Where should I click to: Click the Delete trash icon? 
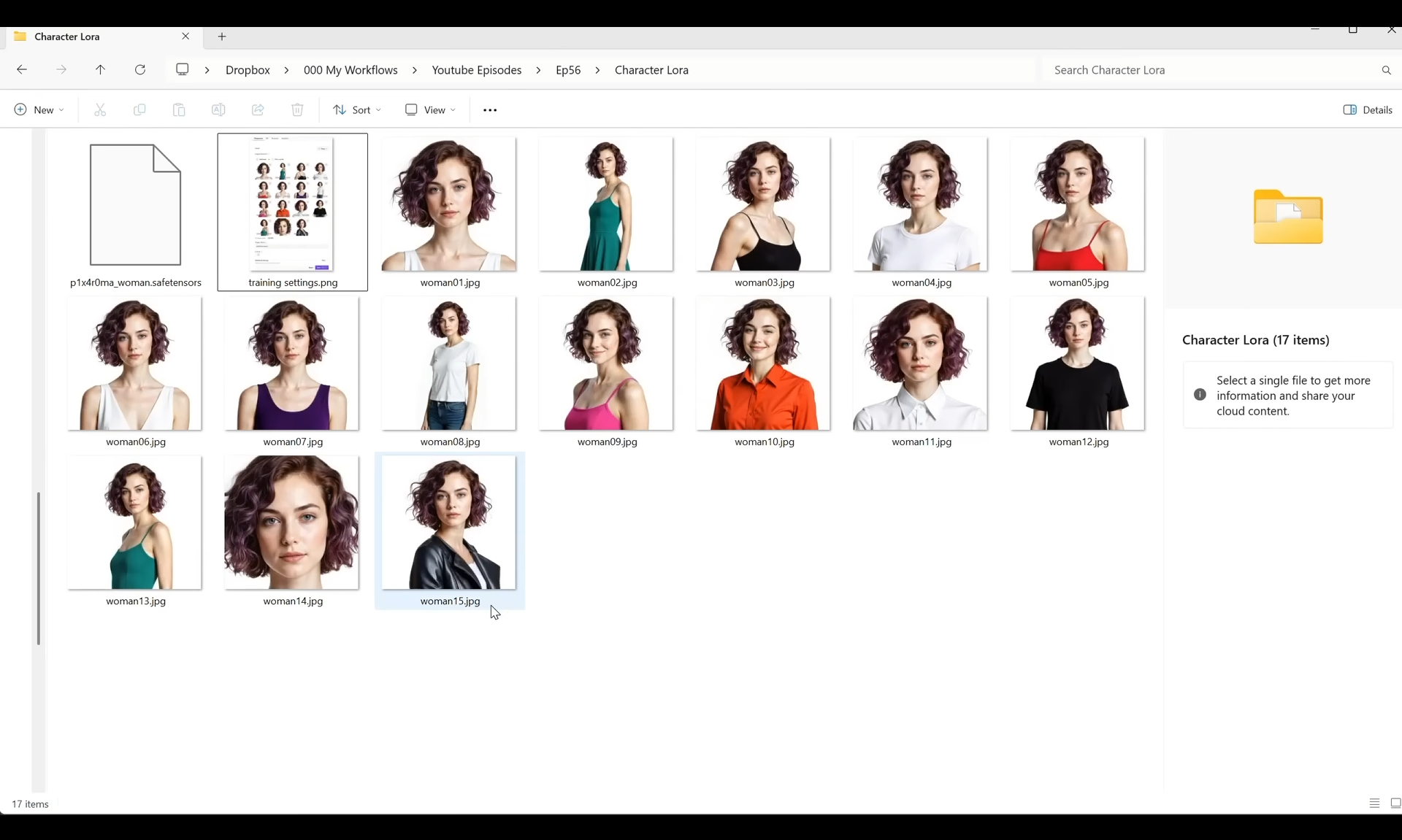coord(297,109)
